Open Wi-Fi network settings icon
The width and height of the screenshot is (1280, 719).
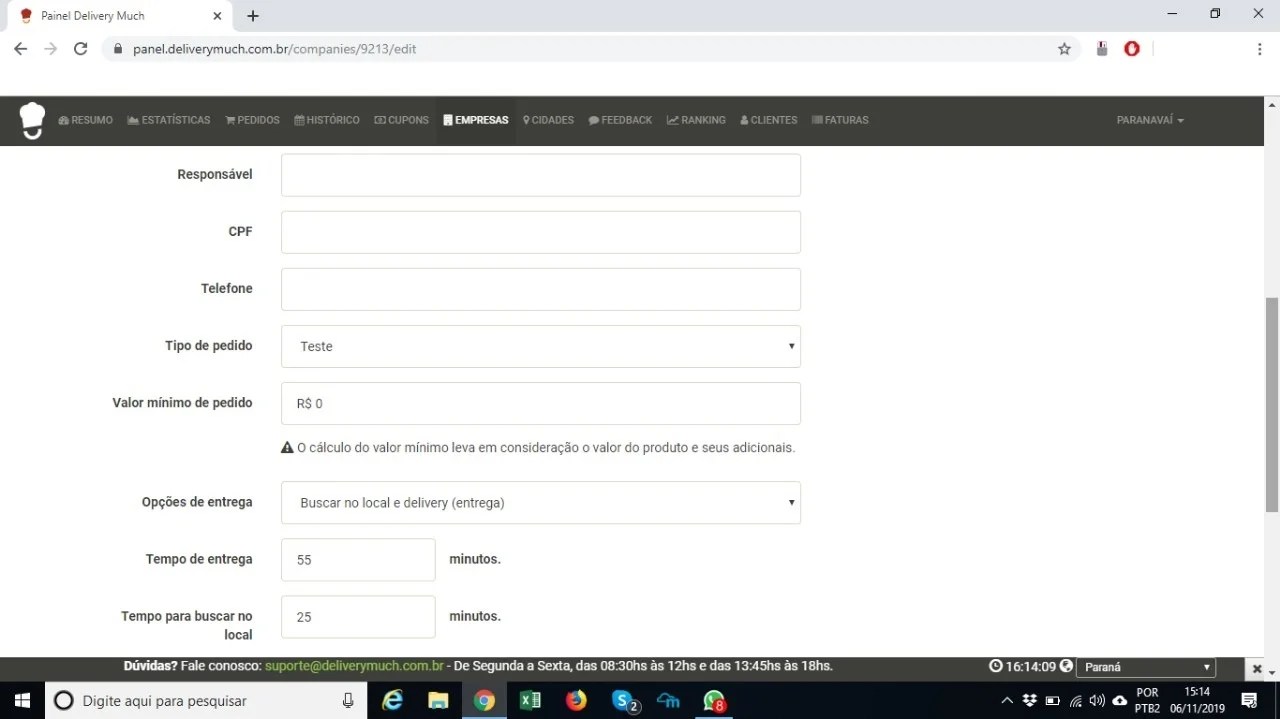(x=1076, y=701)
